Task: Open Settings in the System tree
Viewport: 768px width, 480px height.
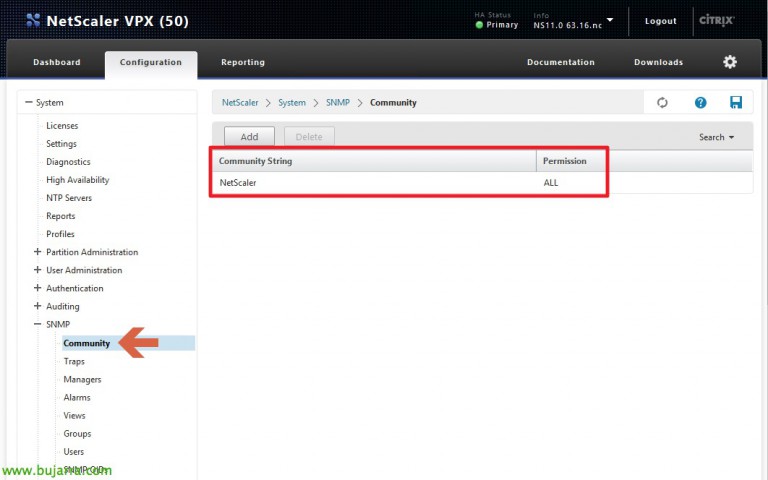Action: point(61,144)
